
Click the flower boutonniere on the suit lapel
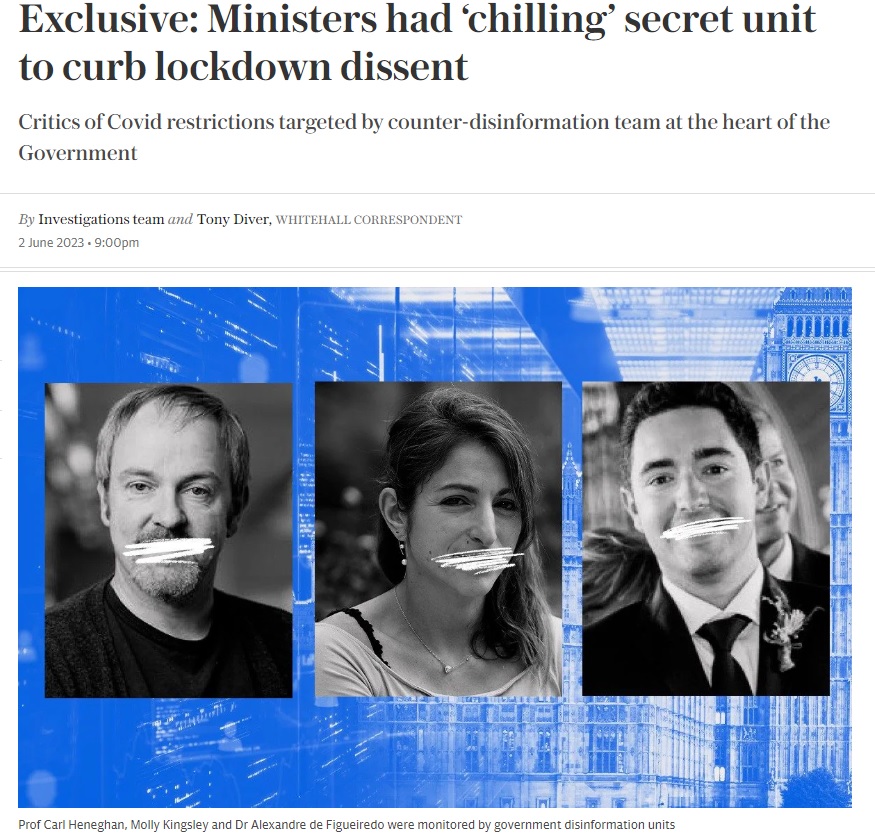(x=786, y=629)
